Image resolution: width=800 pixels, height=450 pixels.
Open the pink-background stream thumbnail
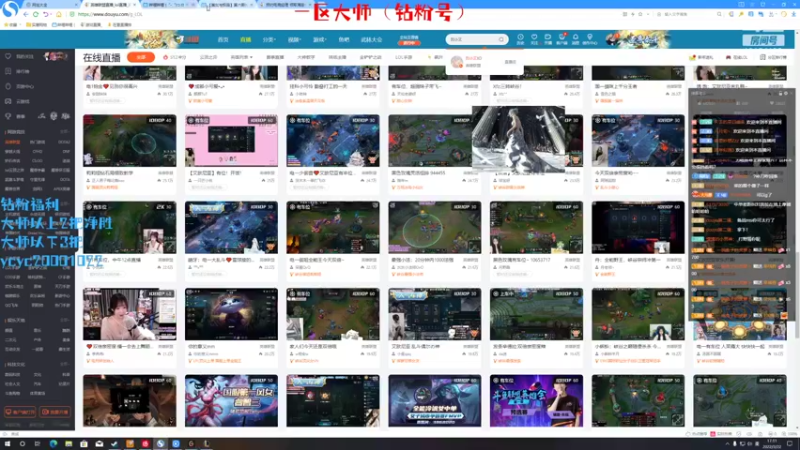[231, 141]
